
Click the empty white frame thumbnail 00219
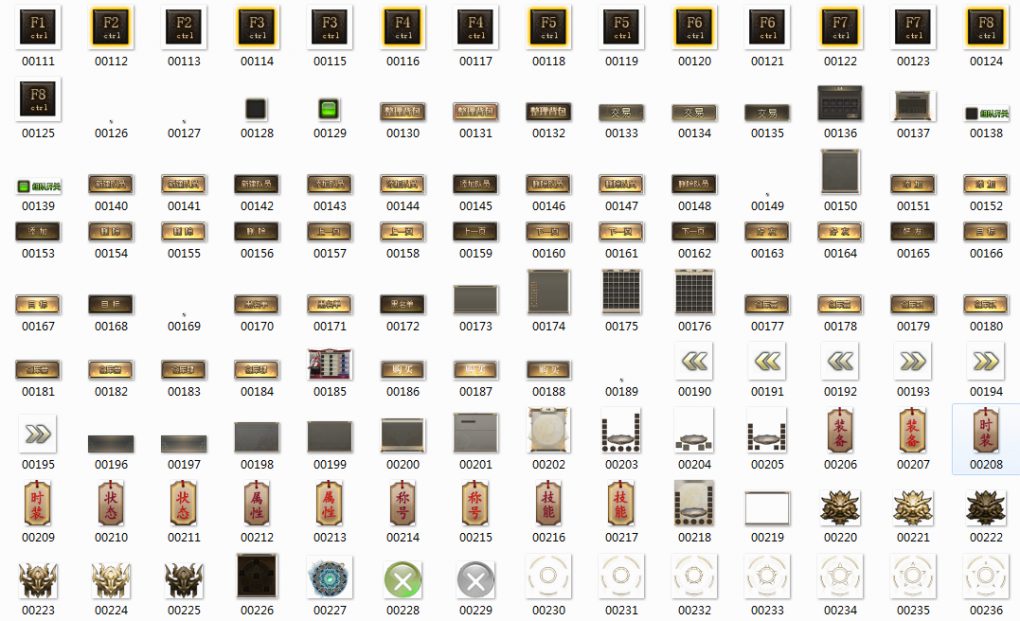coord(767,508)
